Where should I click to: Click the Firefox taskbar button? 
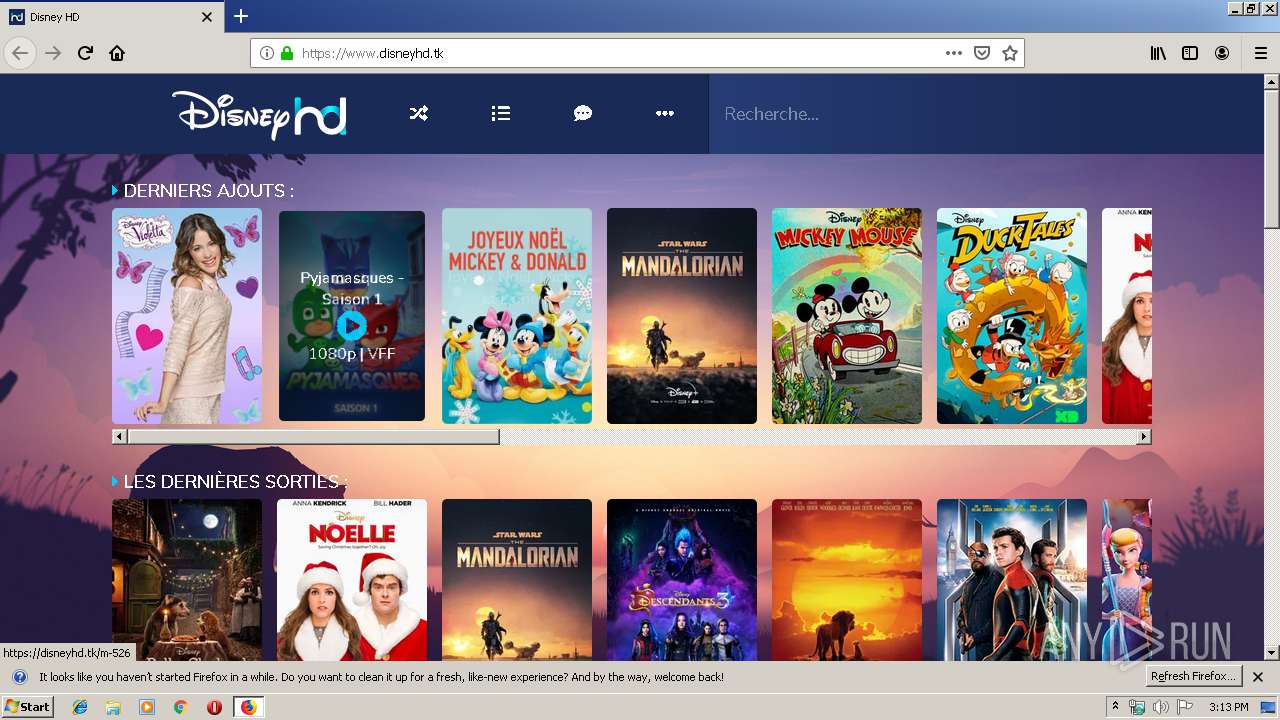pos(248,707)
